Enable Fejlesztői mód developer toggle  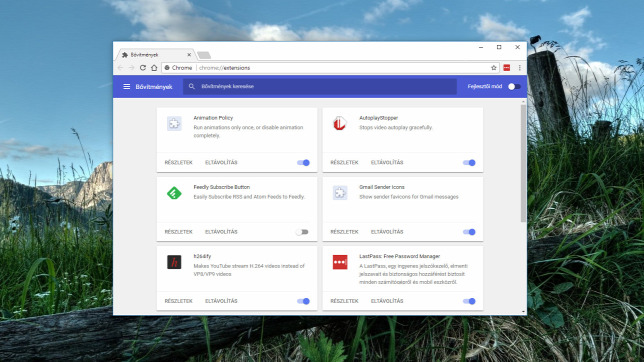[514, 87]
